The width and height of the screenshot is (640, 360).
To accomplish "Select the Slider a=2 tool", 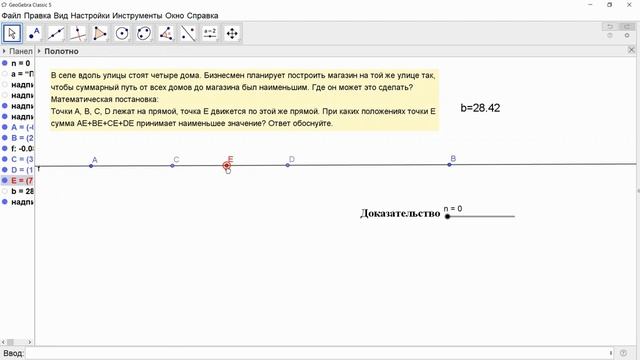I will click(210, 33).
